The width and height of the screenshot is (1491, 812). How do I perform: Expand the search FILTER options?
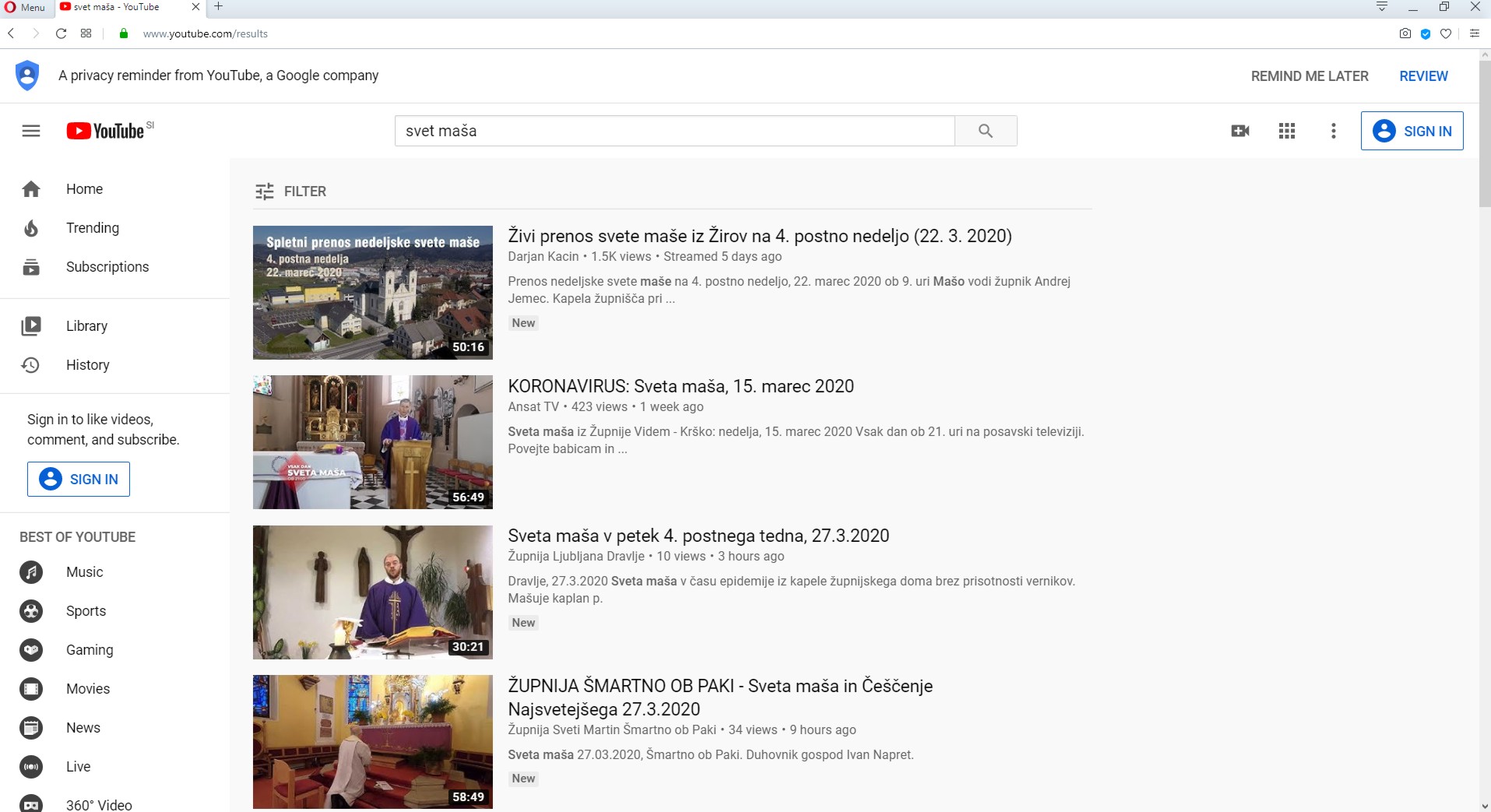pyautogui.click(x=290, y=192)
